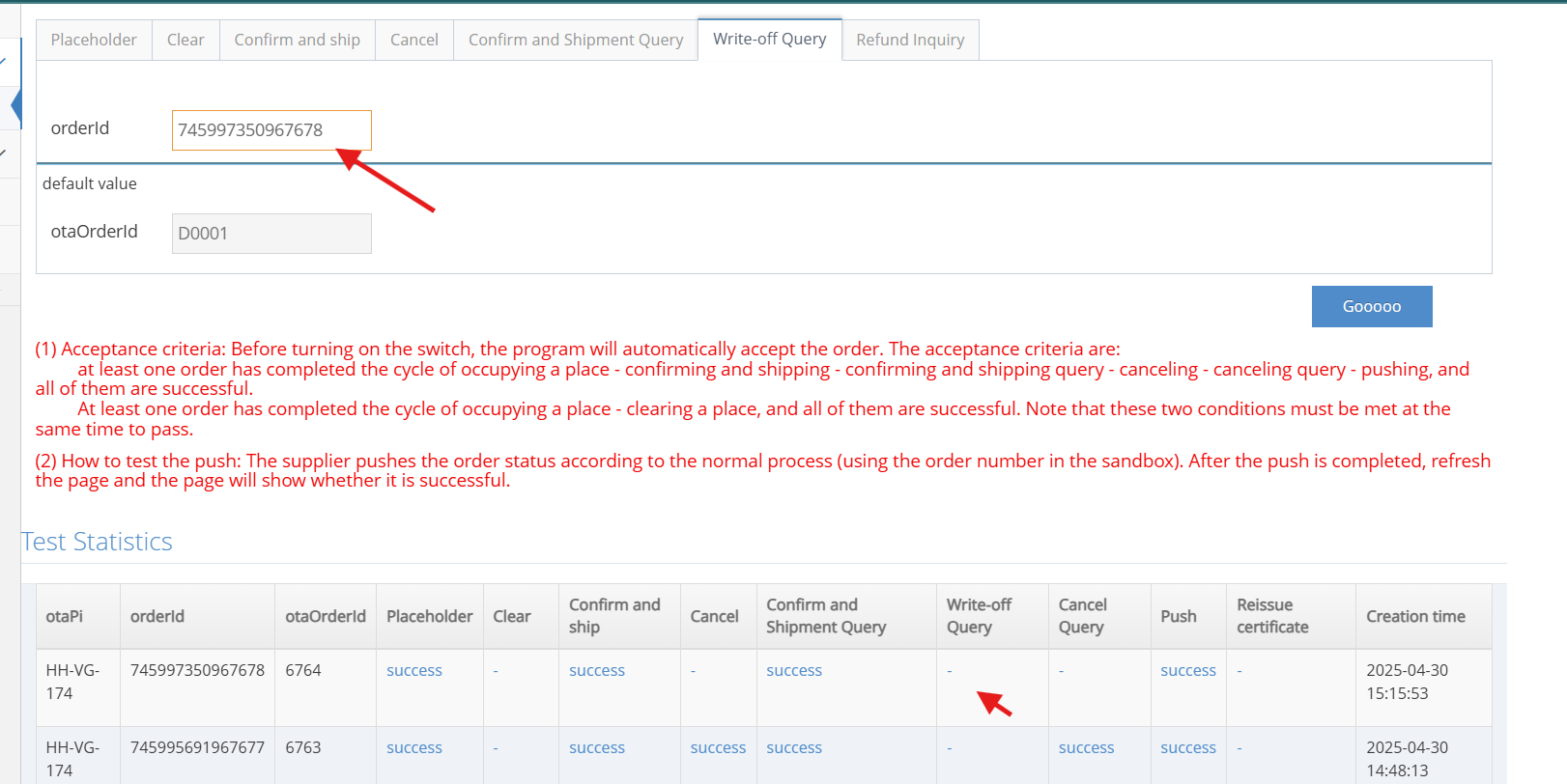
Task: Click the Creation time column header
Action: click(1414, 616)
